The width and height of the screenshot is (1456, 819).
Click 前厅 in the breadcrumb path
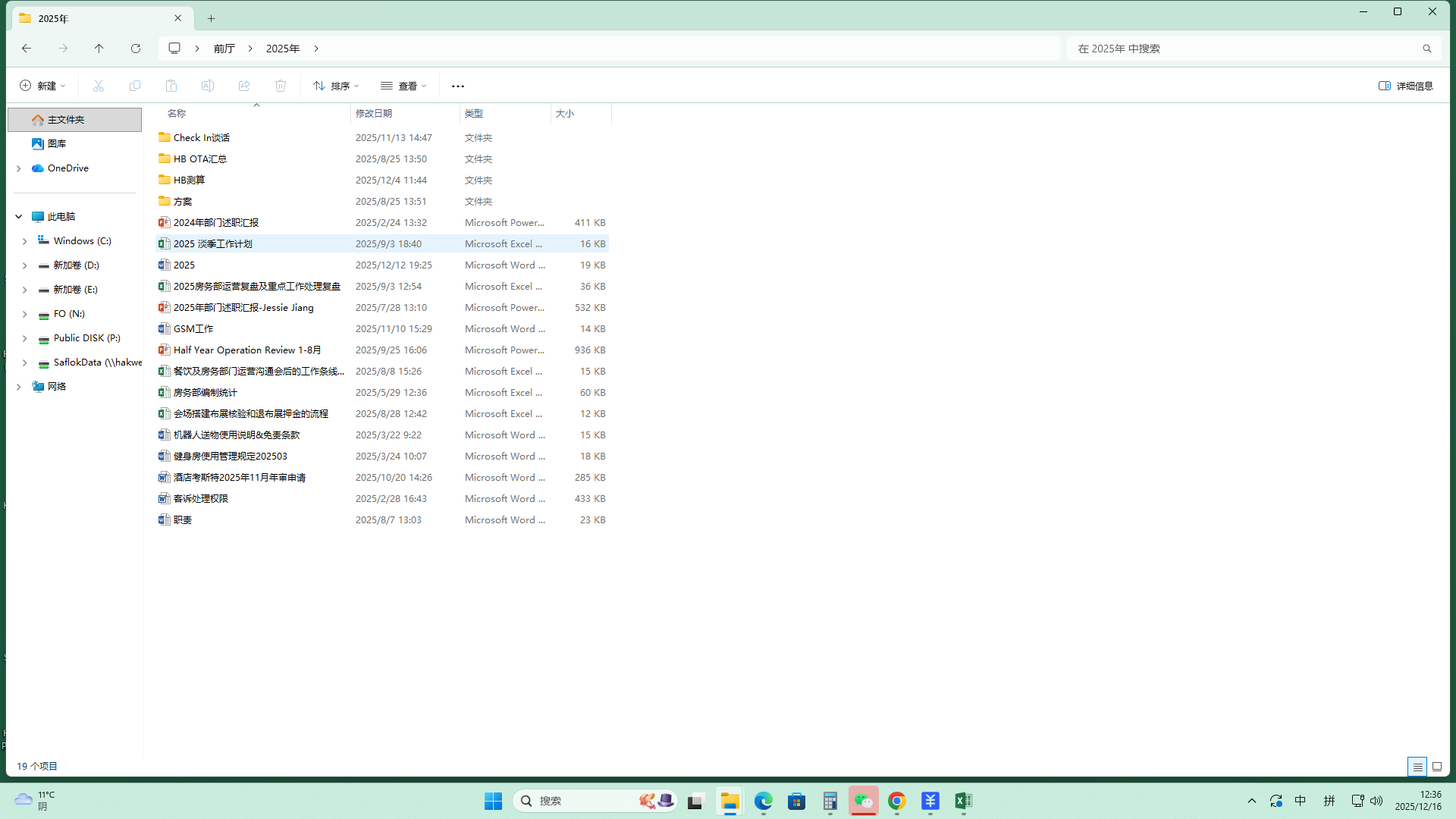coord(224,49)
